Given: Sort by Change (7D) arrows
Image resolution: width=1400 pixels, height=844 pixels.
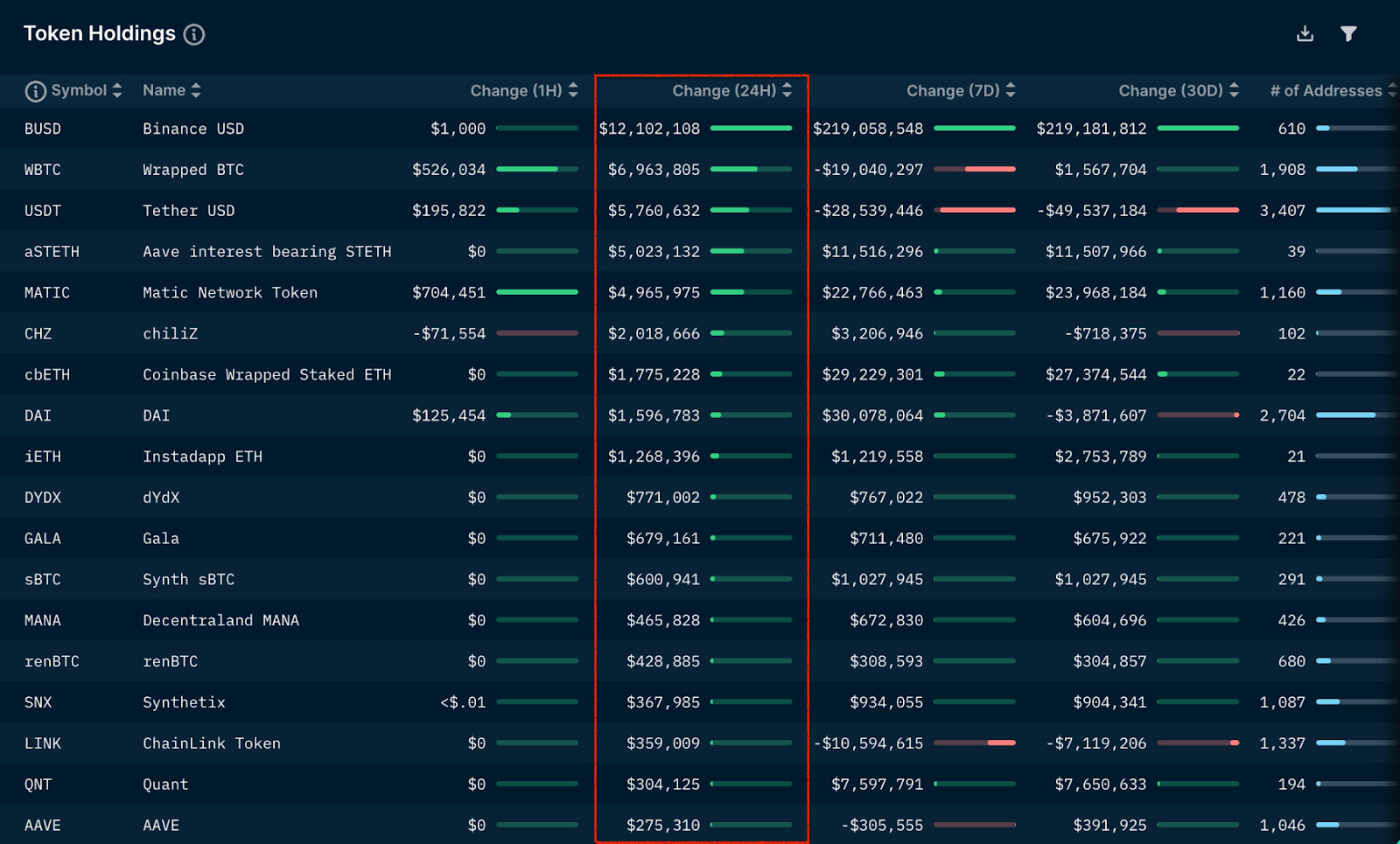Looking at the screenshot, I should tap(1011, 90).
